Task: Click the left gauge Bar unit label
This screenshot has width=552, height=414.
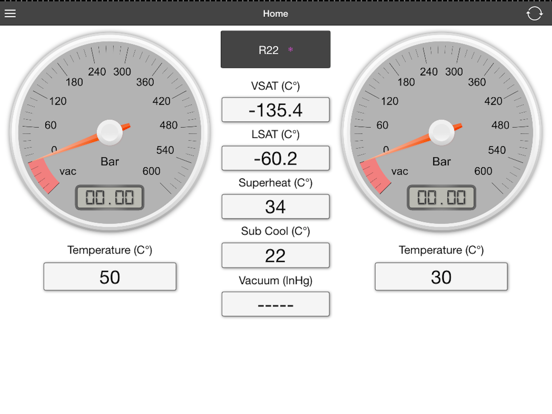Action: tap(110, 162)
